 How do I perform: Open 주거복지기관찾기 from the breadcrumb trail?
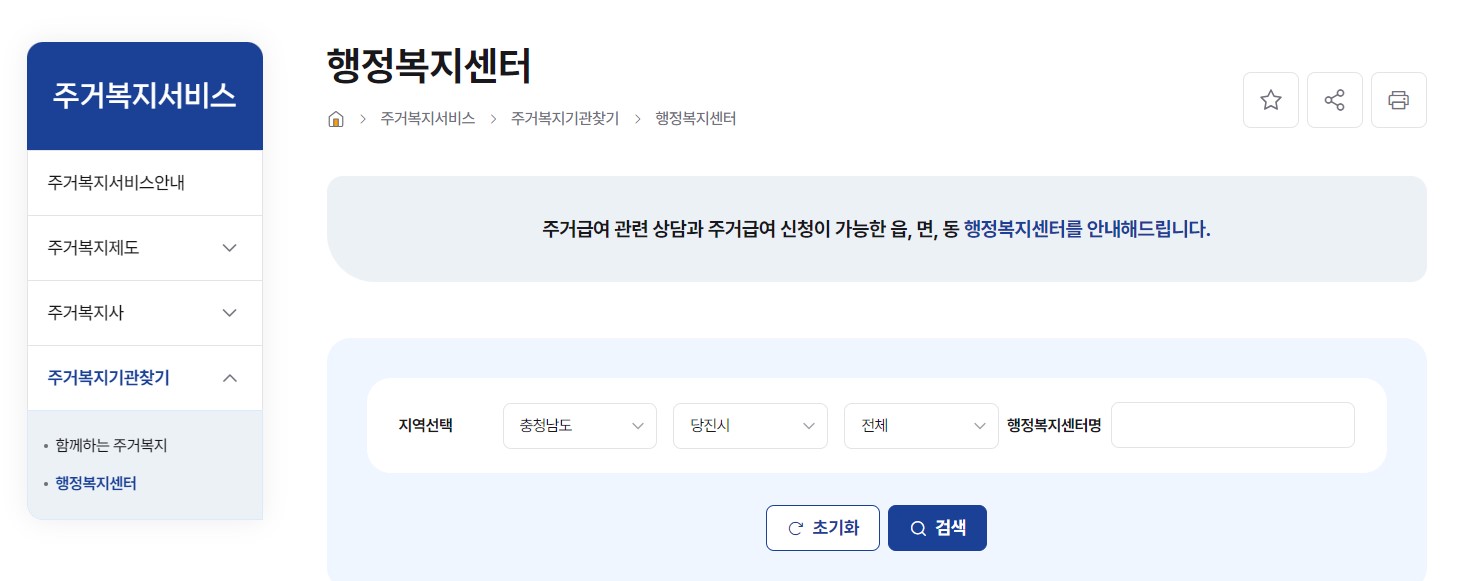point(565,118)
